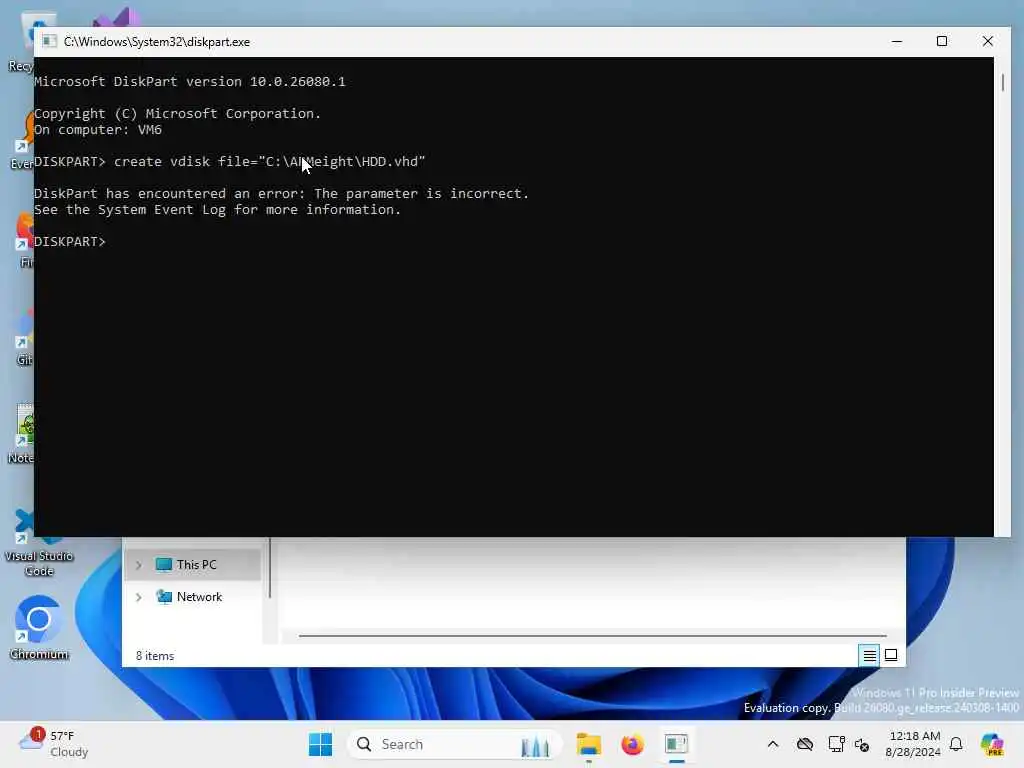Select the Visual Studio Code desktop shortcut

coord(39,543)
